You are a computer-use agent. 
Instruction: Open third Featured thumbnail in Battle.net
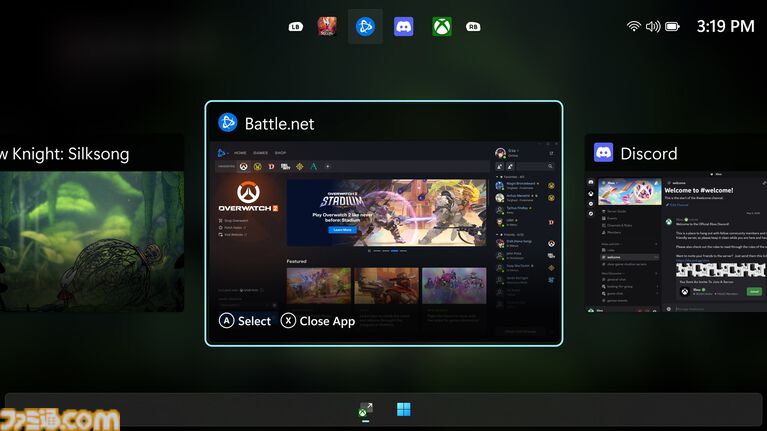[454, 286]
